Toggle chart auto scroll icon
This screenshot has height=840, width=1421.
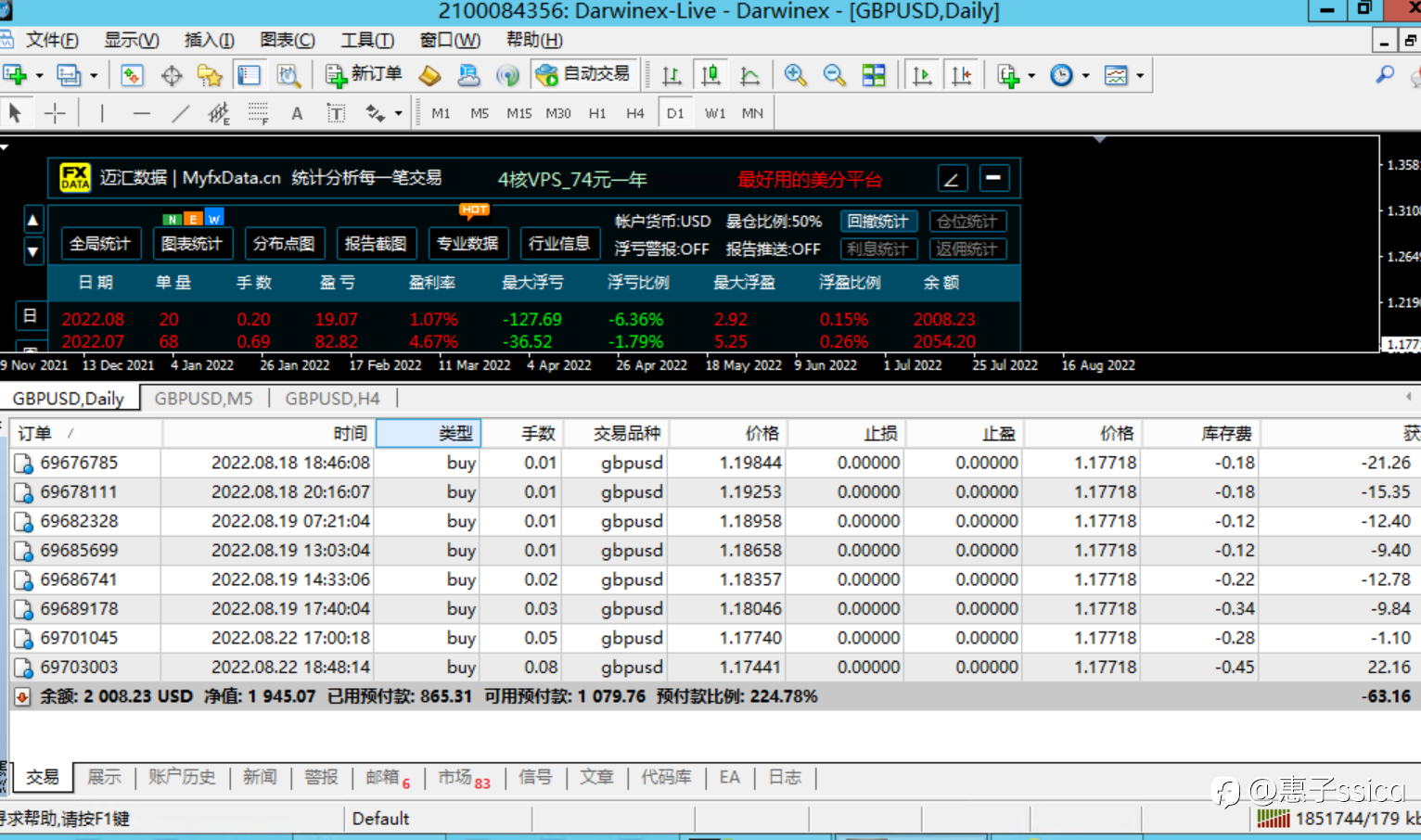[922, 75]
